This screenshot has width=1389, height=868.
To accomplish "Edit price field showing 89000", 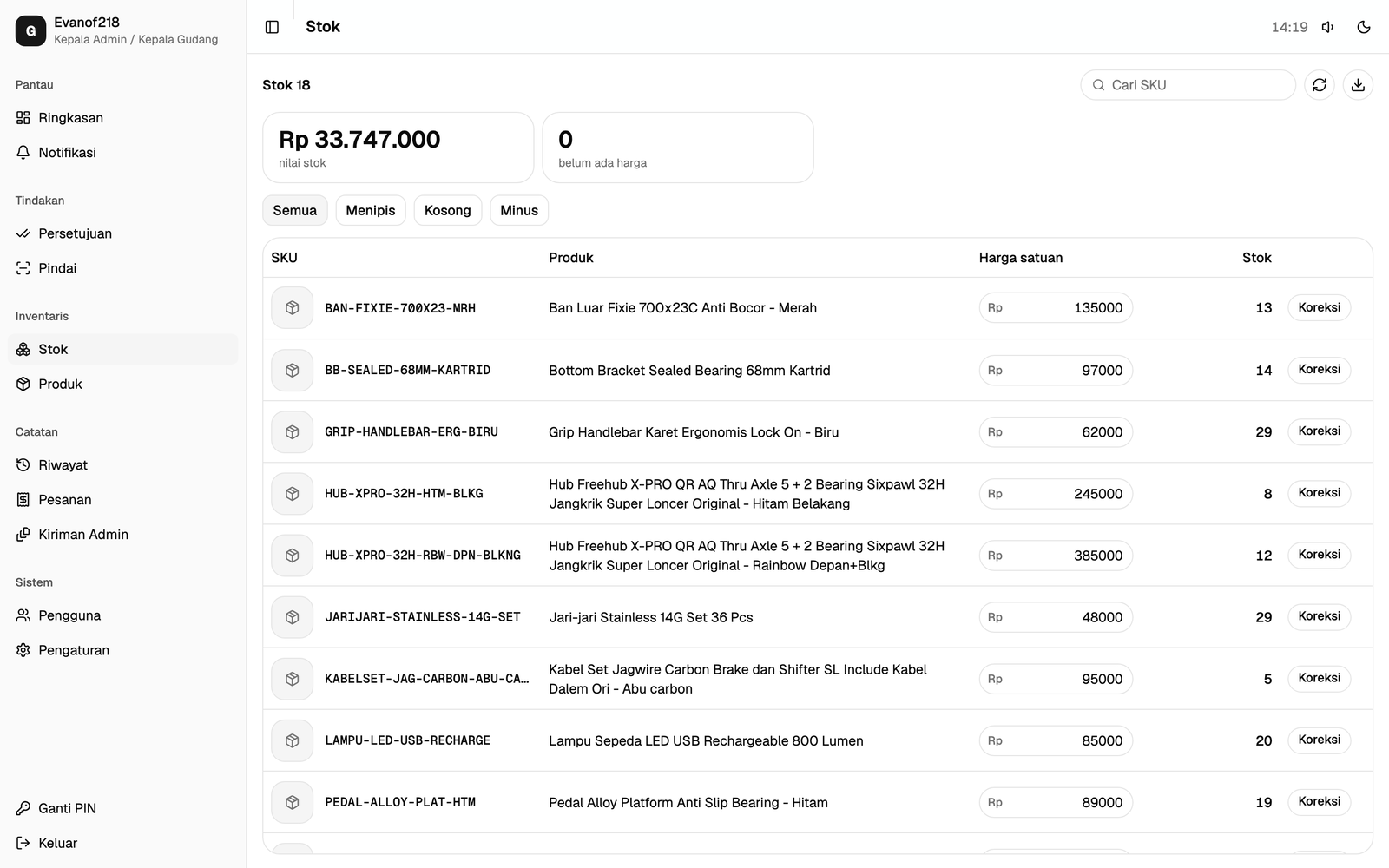I will (x=1056, y=803).
